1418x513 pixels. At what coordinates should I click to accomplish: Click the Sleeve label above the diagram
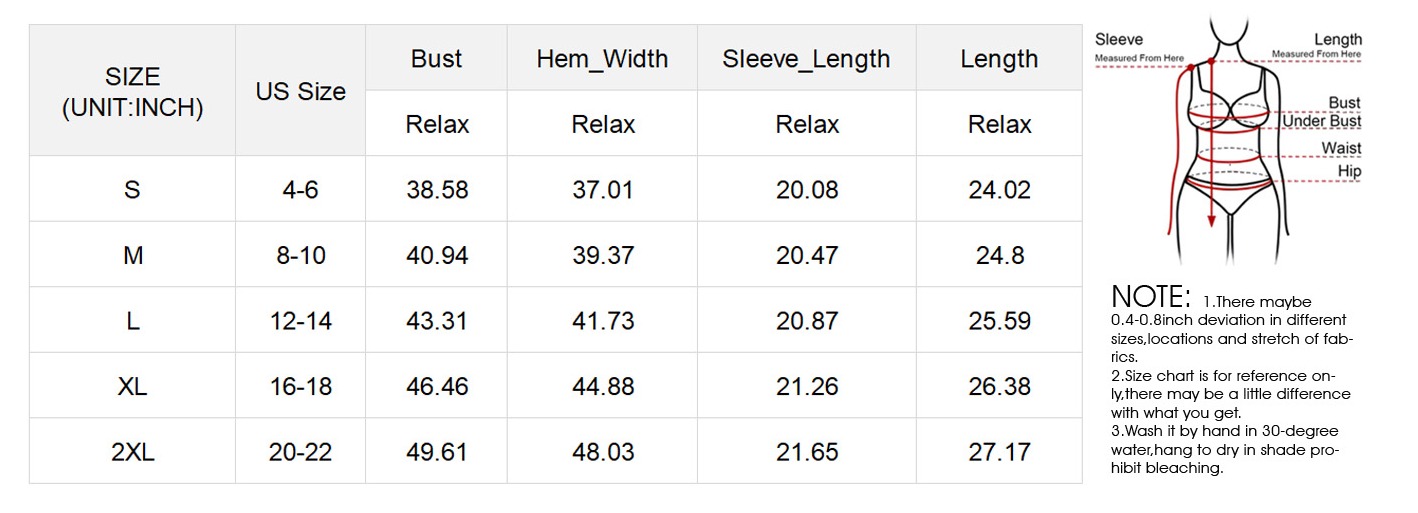pos(1119,40)
